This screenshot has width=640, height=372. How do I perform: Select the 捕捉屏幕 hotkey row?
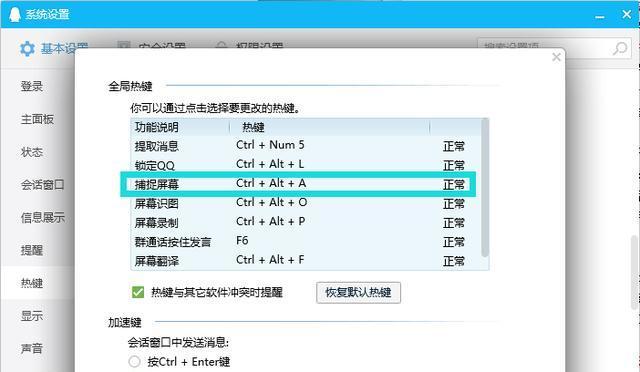click(x=306, y=184)
